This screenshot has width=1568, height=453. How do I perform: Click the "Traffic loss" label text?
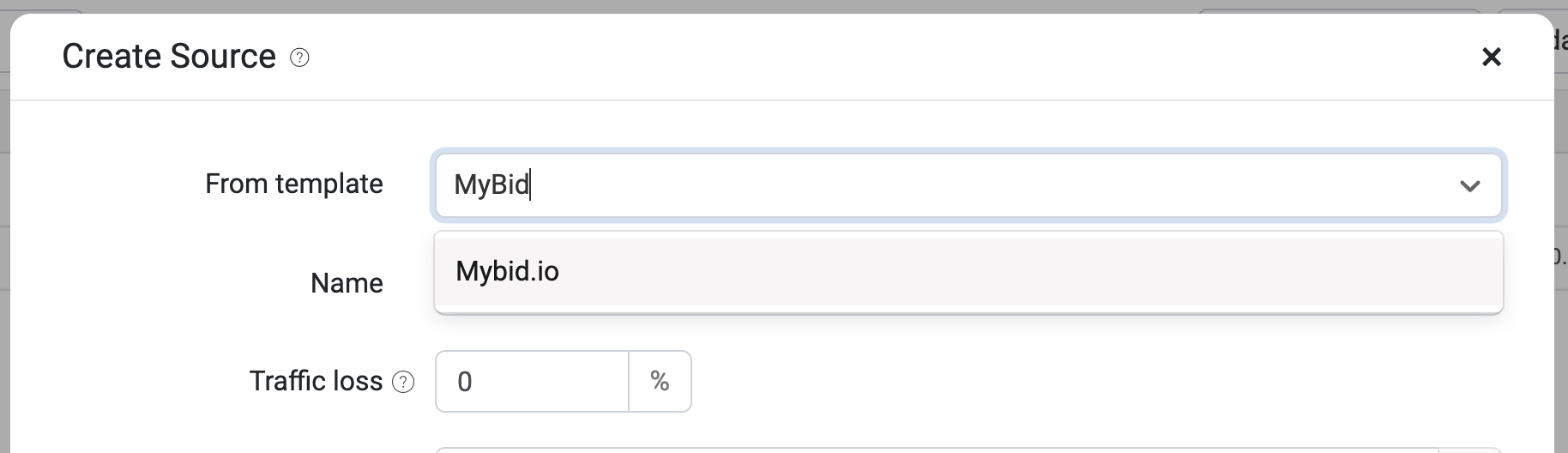pyautogui.click(x=316, y=381)
